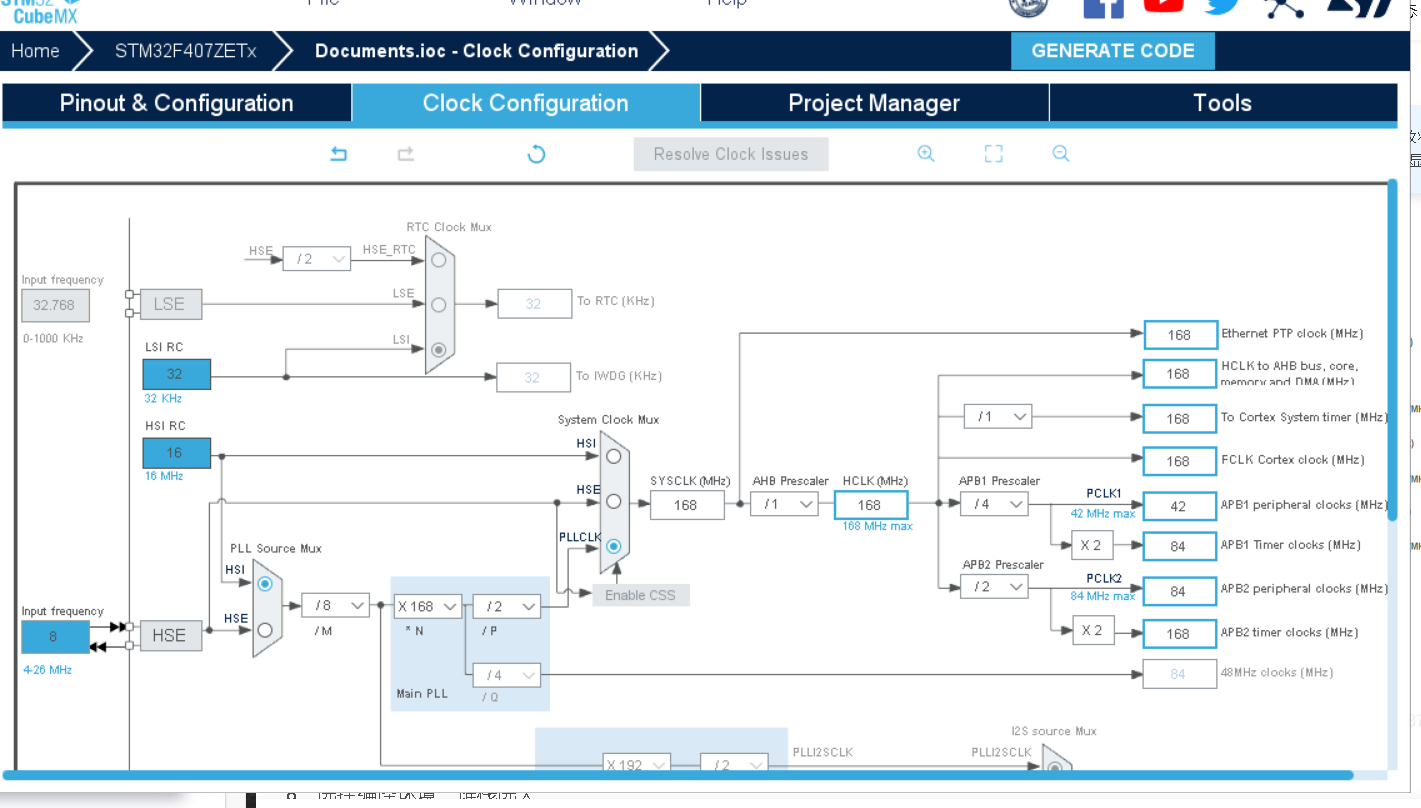Screen dimensions: 1421x808
Task: Click the HSE input frequency field 8
Action: [x=55, y=637]
